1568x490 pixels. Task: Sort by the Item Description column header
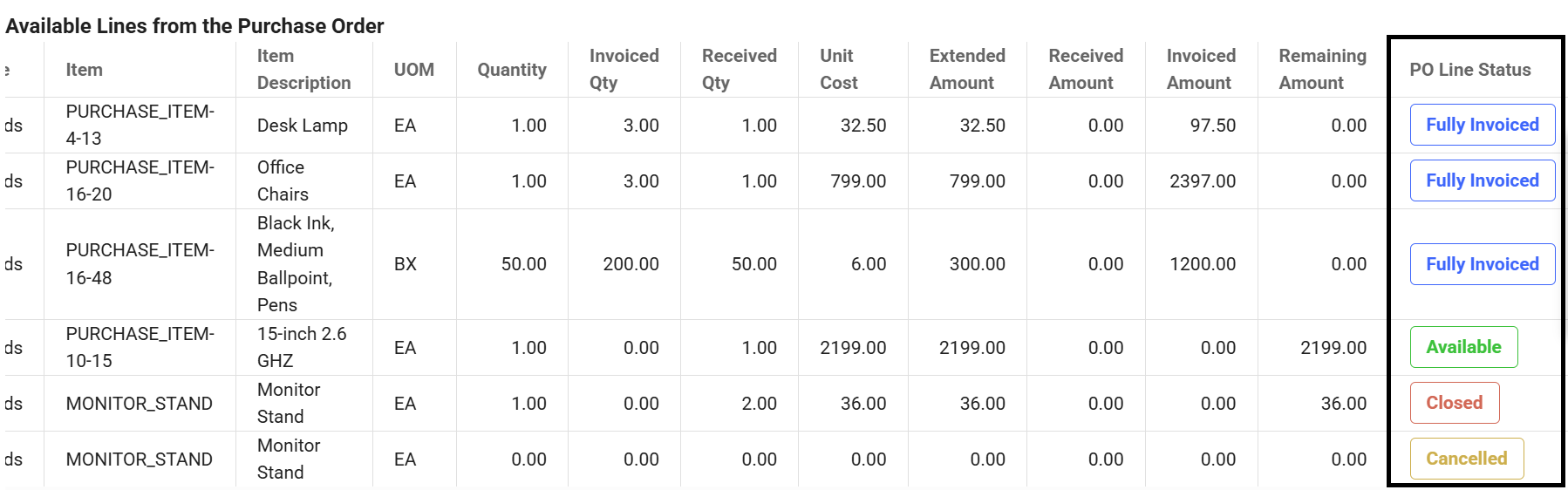pyautogui.click(x=303, y=70)
